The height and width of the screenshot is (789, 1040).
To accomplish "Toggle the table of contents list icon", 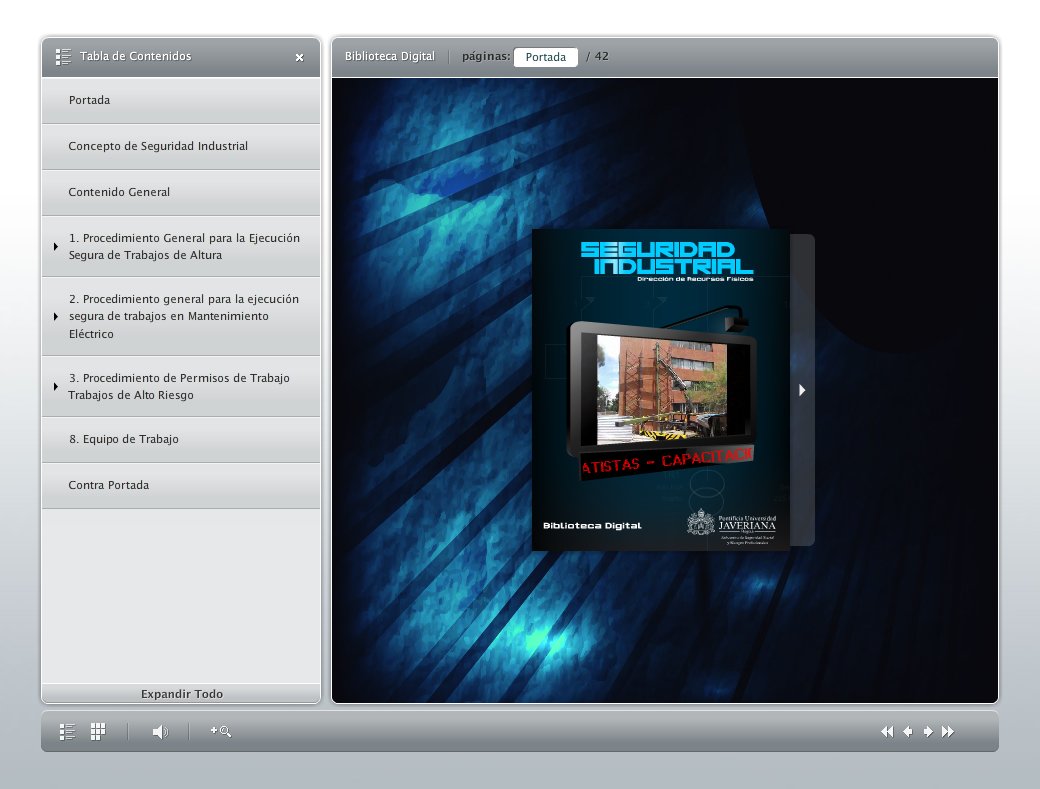I will 67,732.
